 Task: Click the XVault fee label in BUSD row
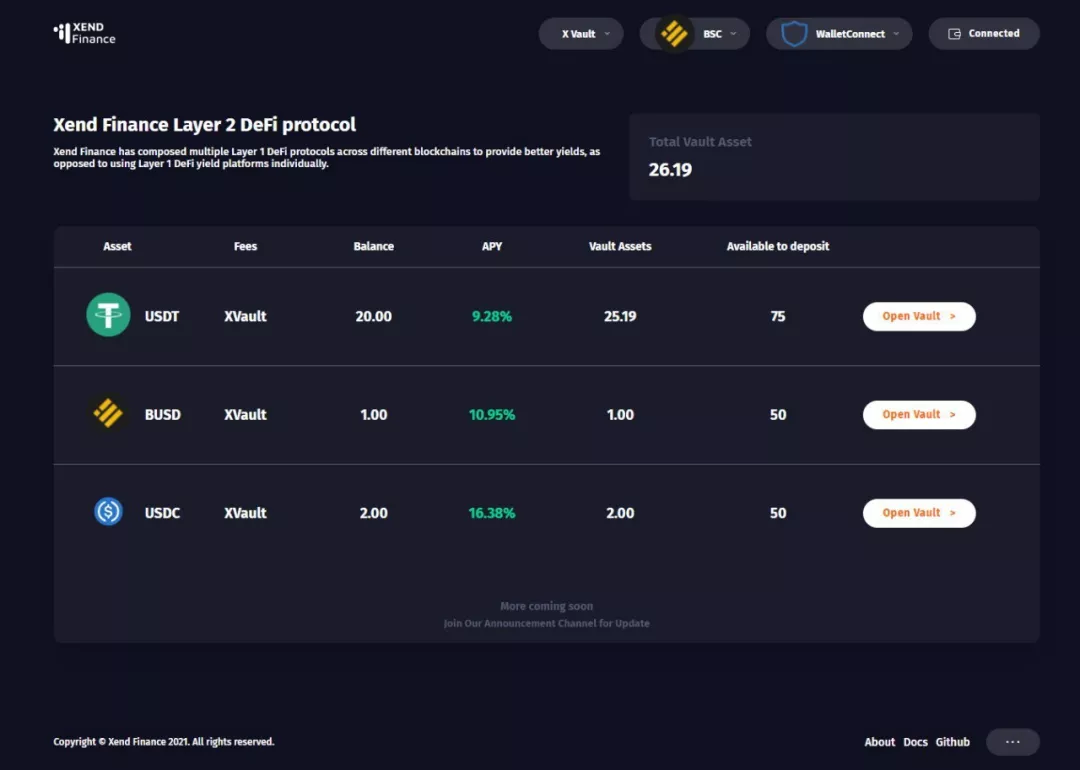[x=245, y=415]
